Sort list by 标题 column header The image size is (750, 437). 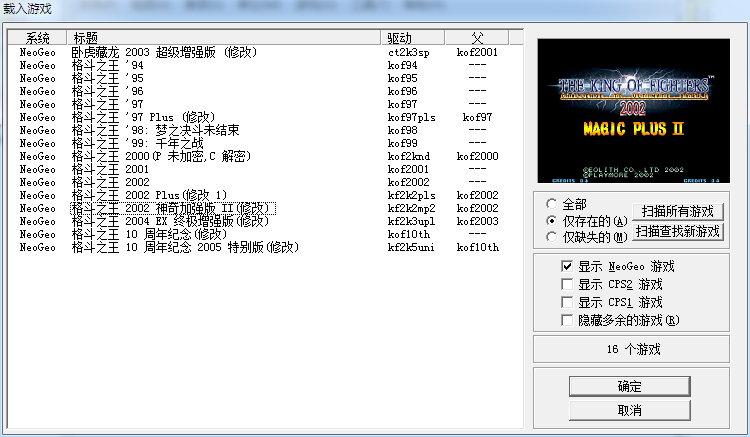225,37
